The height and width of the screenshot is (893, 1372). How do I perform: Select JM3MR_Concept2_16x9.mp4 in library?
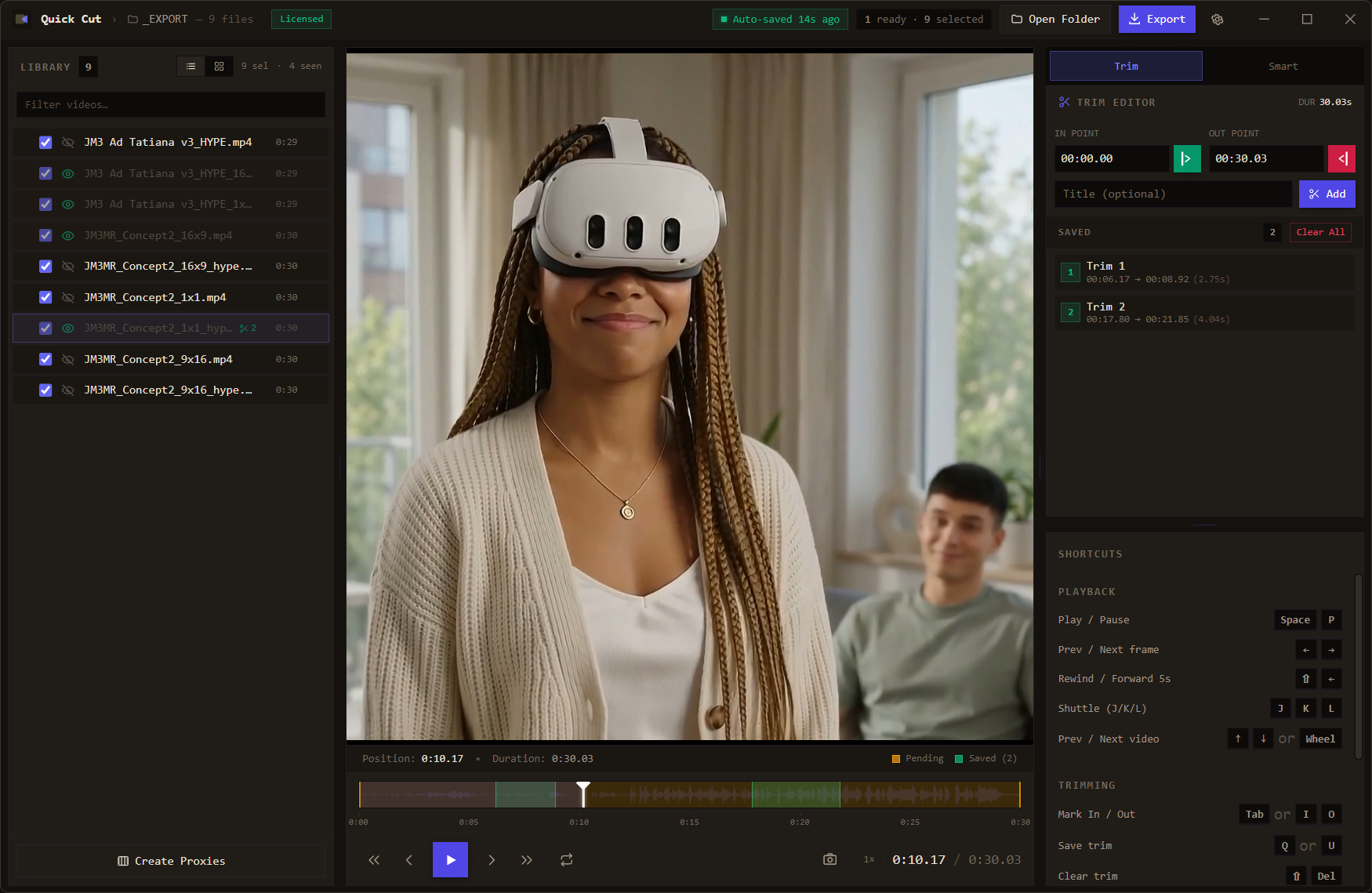[x=171, y=235]
